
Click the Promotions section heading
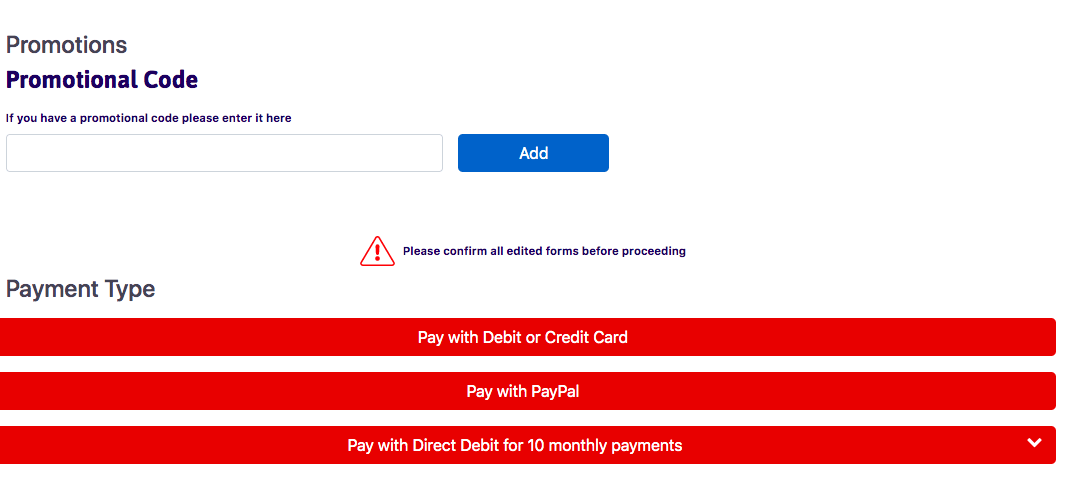(66, 45)
